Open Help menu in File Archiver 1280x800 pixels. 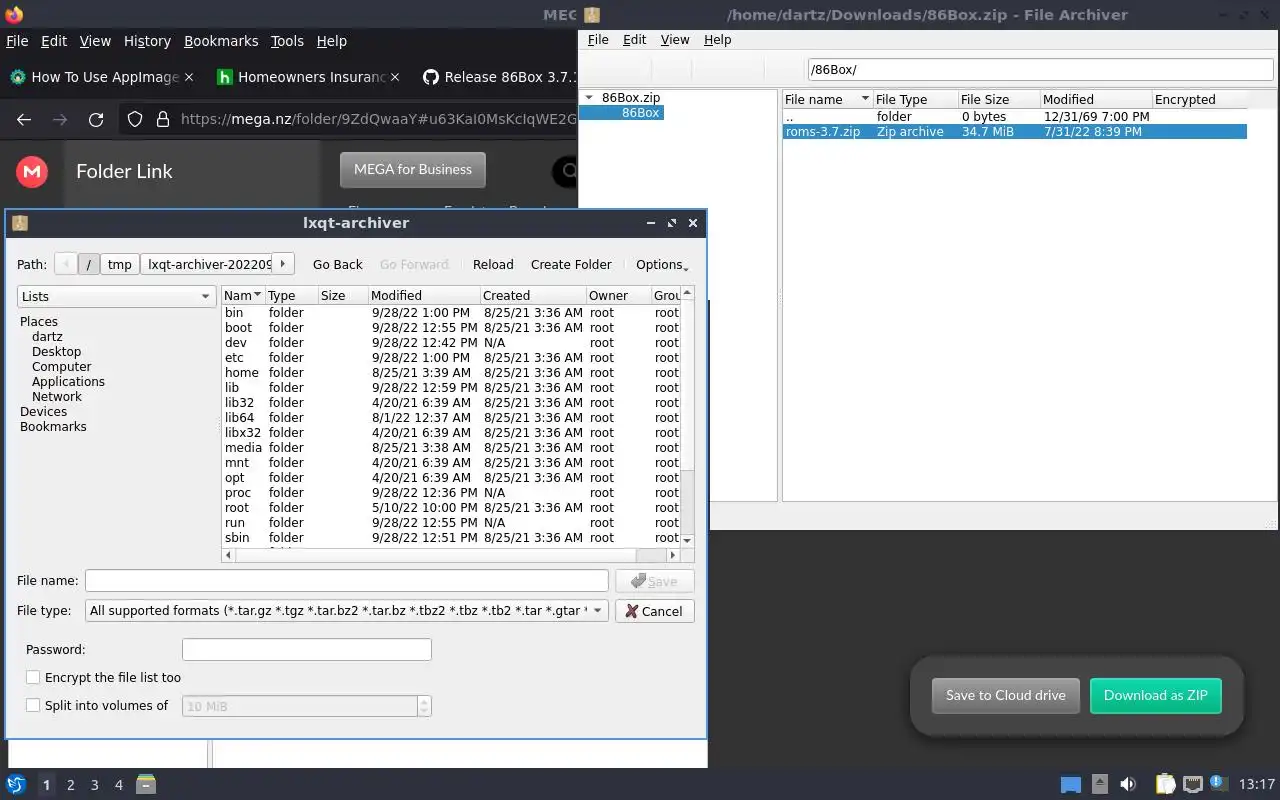tap(718, 40)
